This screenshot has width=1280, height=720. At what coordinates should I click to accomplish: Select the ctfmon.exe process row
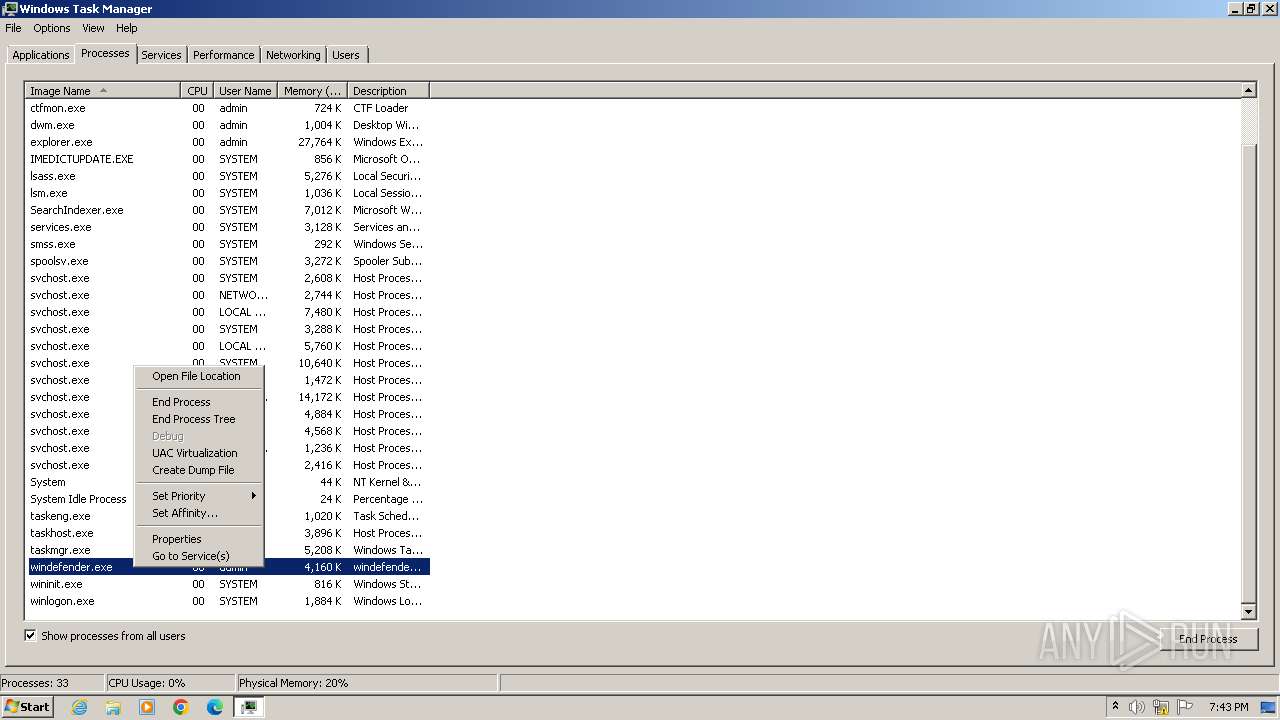pyautogui.click(x=227, y=108)
